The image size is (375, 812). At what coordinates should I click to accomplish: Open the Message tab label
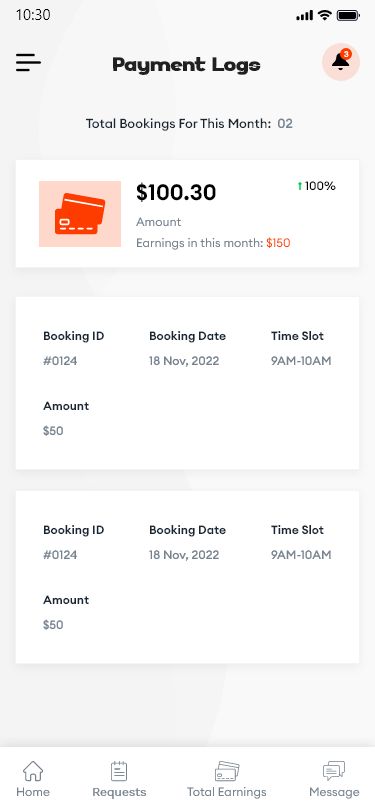click(334, 792)
